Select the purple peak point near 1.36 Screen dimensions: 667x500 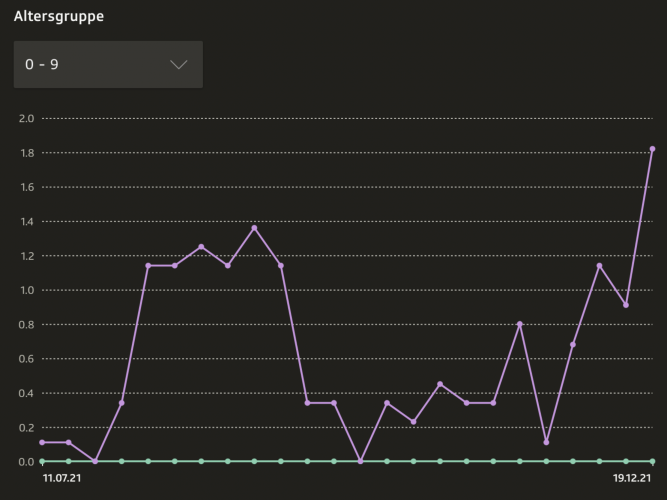[254, 228]
